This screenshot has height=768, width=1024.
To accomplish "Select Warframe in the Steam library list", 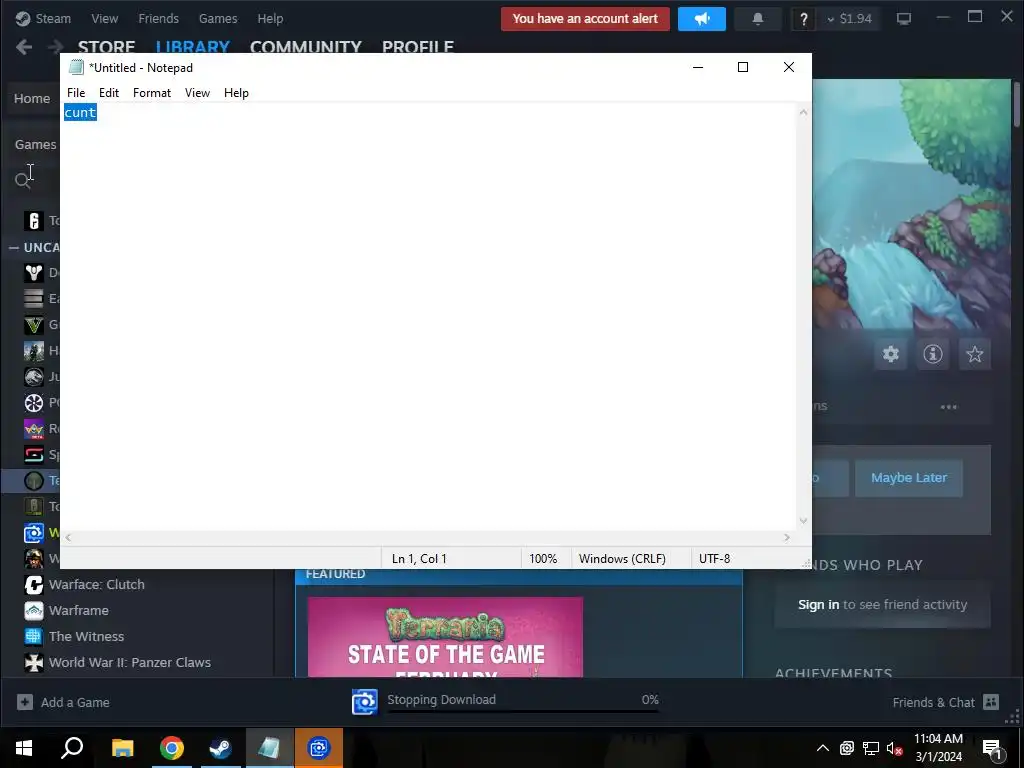I will pyautogui.click(x=78, y=611).
